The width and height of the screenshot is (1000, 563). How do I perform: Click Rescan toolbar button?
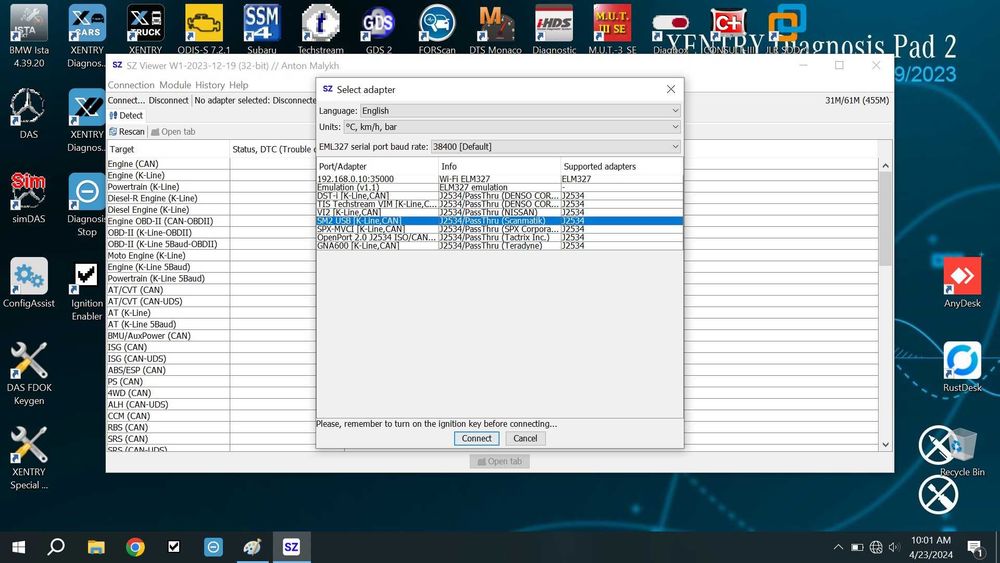point(127,131)
